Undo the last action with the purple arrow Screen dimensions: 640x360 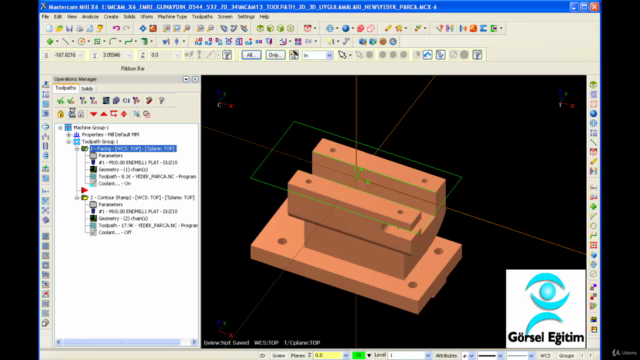coord(116,28)
